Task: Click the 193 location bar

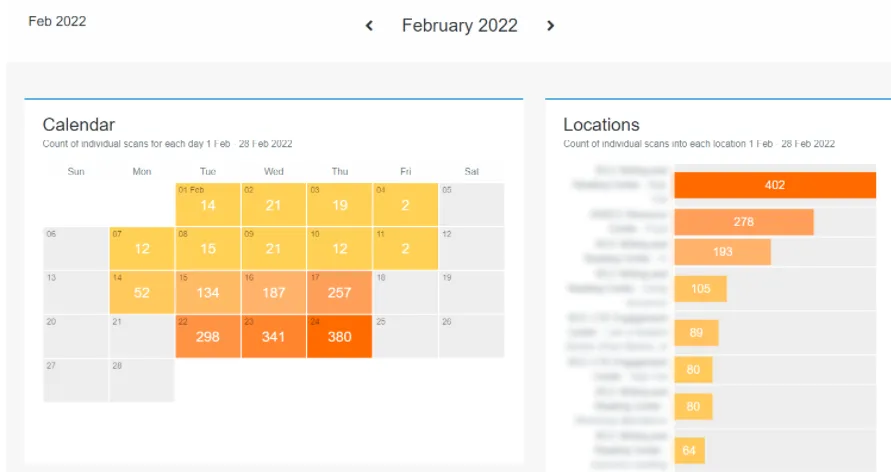Action: [722, 252]
